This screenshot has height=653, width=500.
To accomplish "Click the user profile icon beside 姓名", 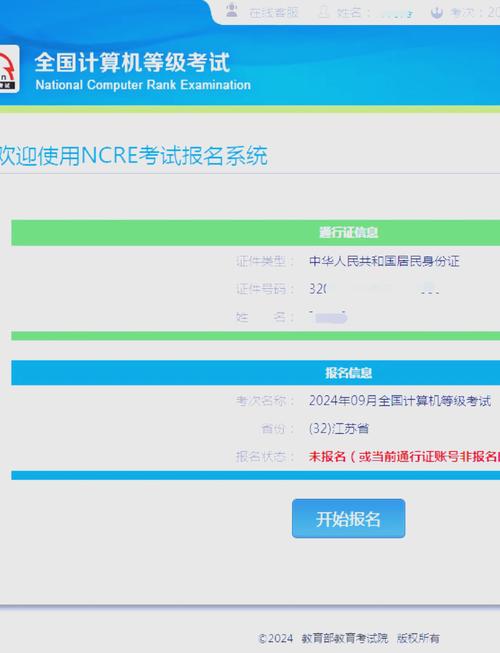I will (323, 12).
